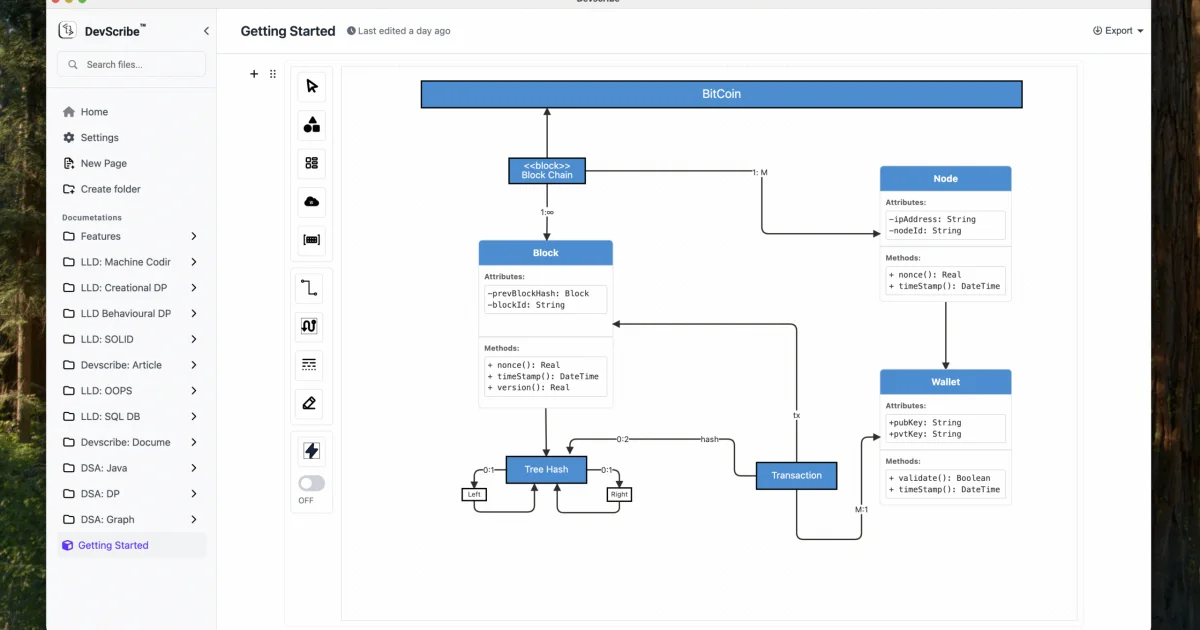Open the components grid tool
The image size is (1200, 630).
click(x=311, y=163)
